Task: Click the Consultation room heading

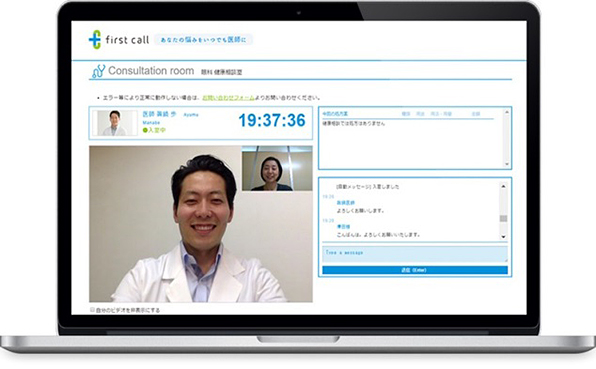Action: (x=151, y=71)
